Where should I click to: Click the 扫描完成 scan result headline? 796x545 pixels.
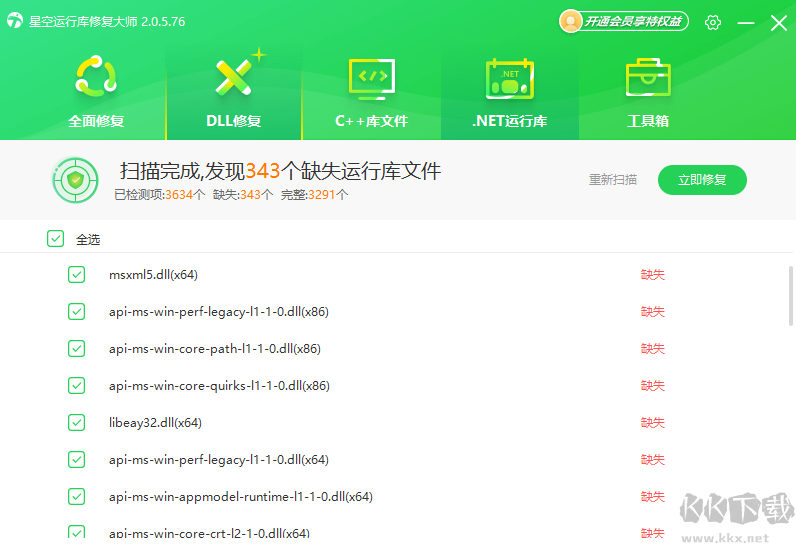point(280,171)
